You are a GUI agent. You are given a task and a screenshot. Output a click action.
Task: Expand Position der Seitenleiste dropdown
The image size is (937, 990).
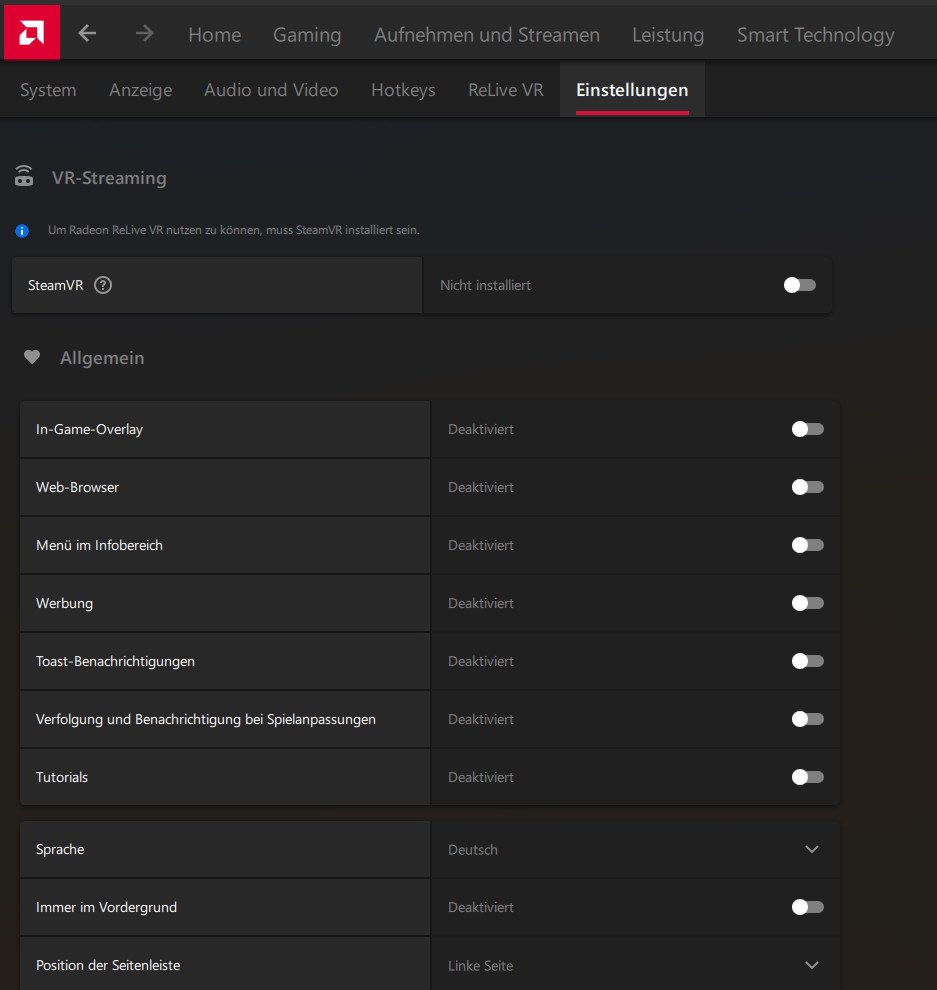point(811,965)
